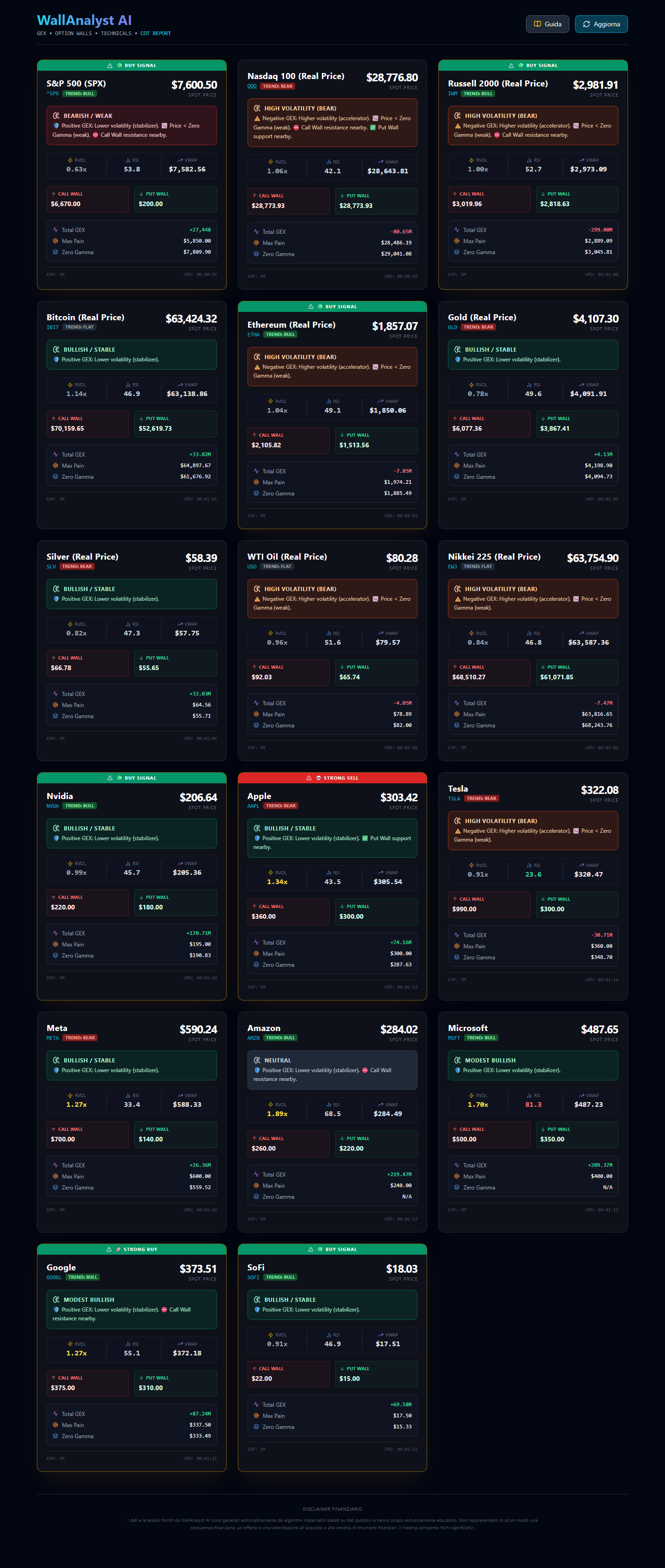Click Total GEX pulse icon in SoFi card

tap(256, 1405)
